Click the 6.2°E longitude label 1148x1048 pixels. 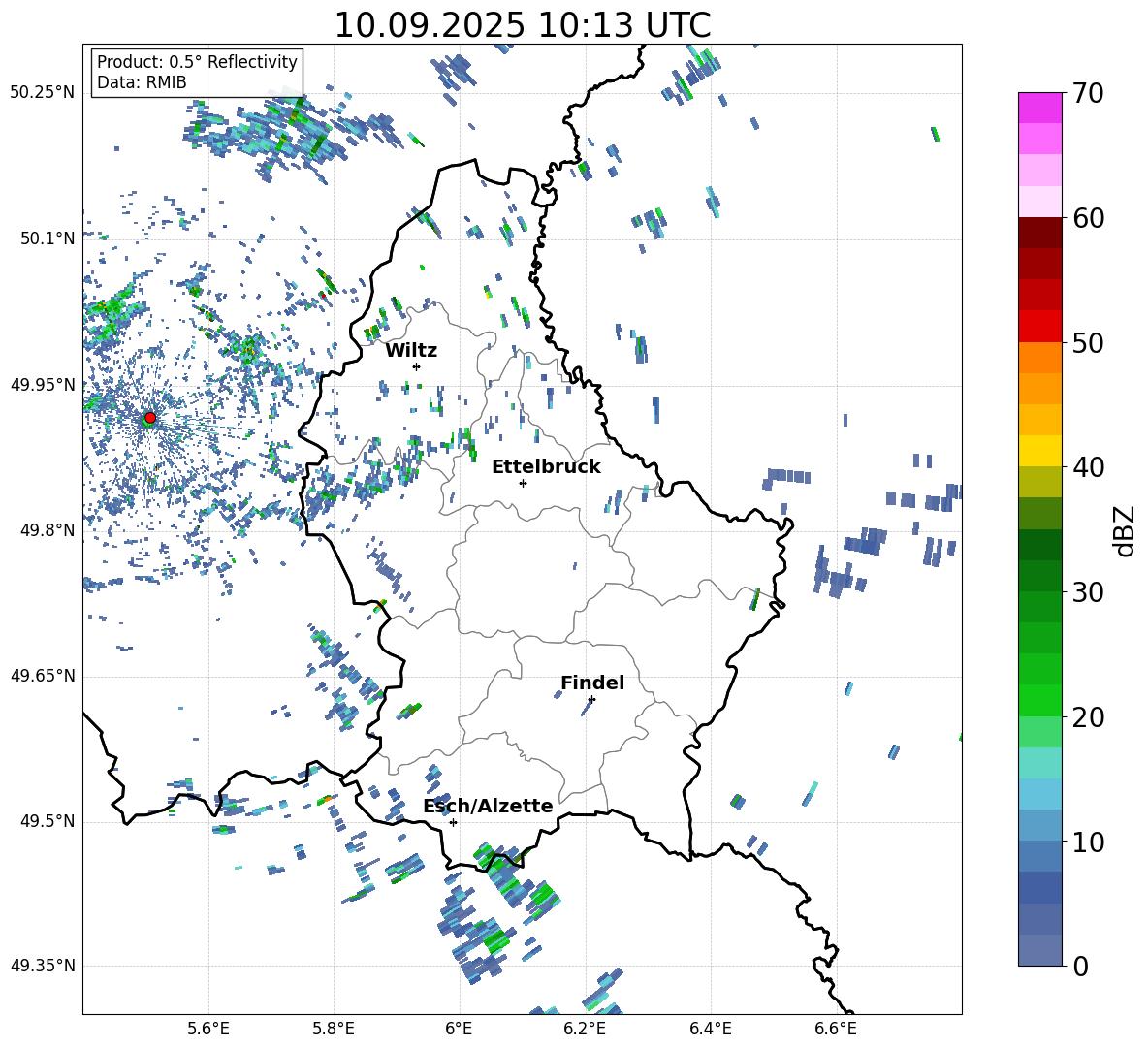pyautogui.click(x=585, y=1029)
